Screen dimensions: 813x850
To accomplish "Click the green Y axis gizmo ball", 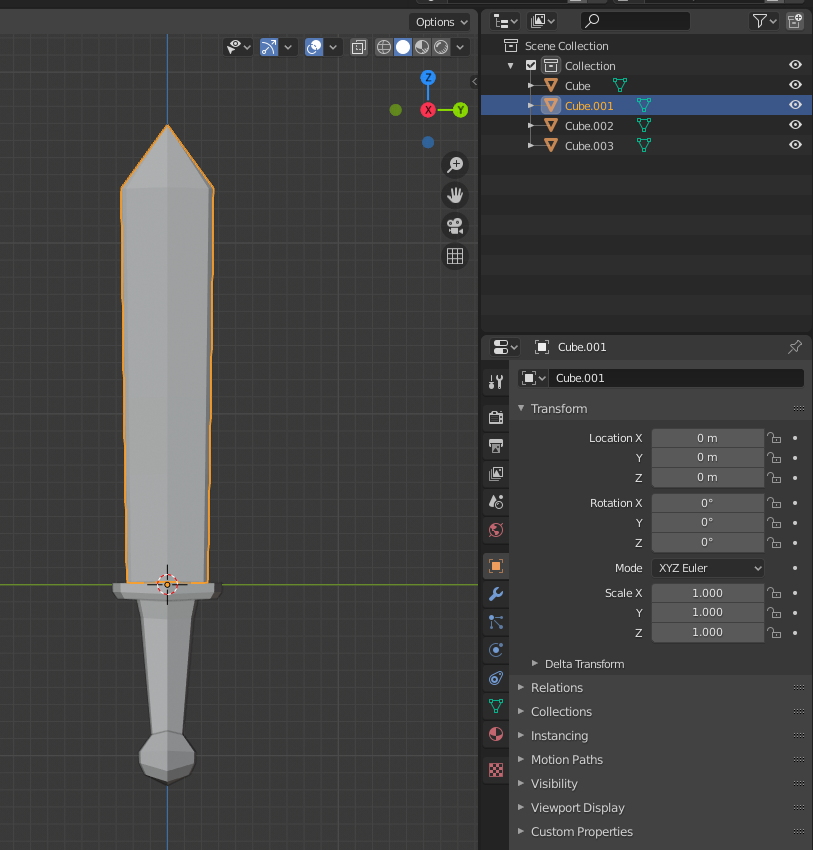I will tap(460, 110).
